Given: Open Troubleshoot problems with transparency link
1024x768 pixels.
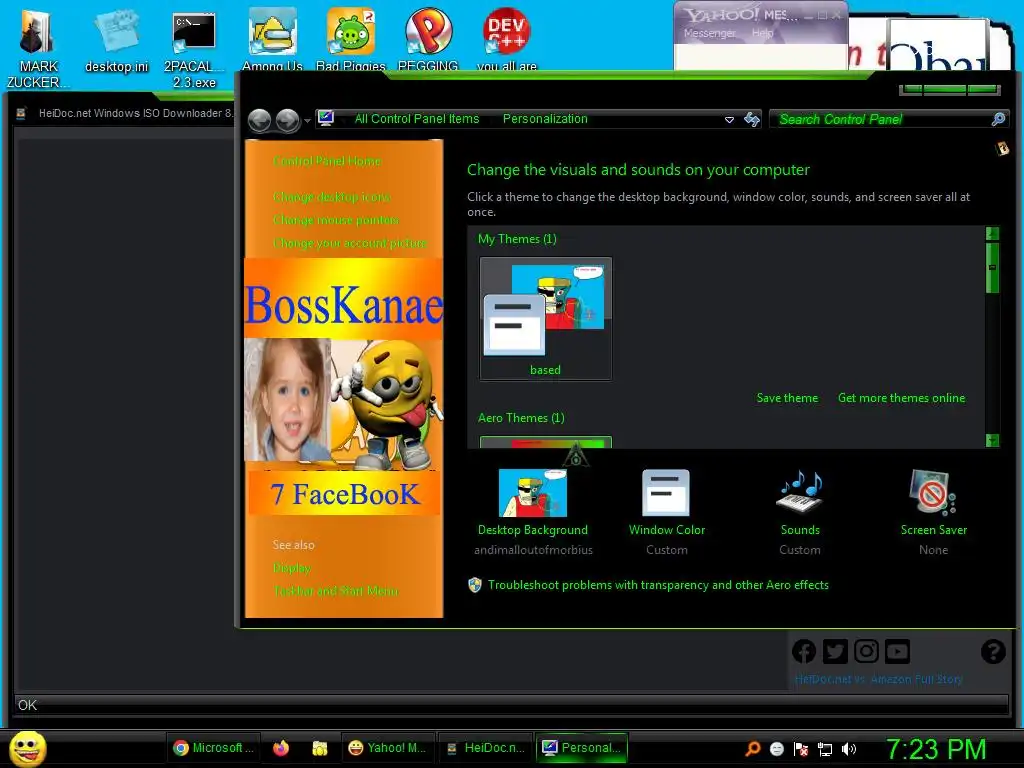Looking at the screenshot, I should pyautogui.click(x=658, y=584).
